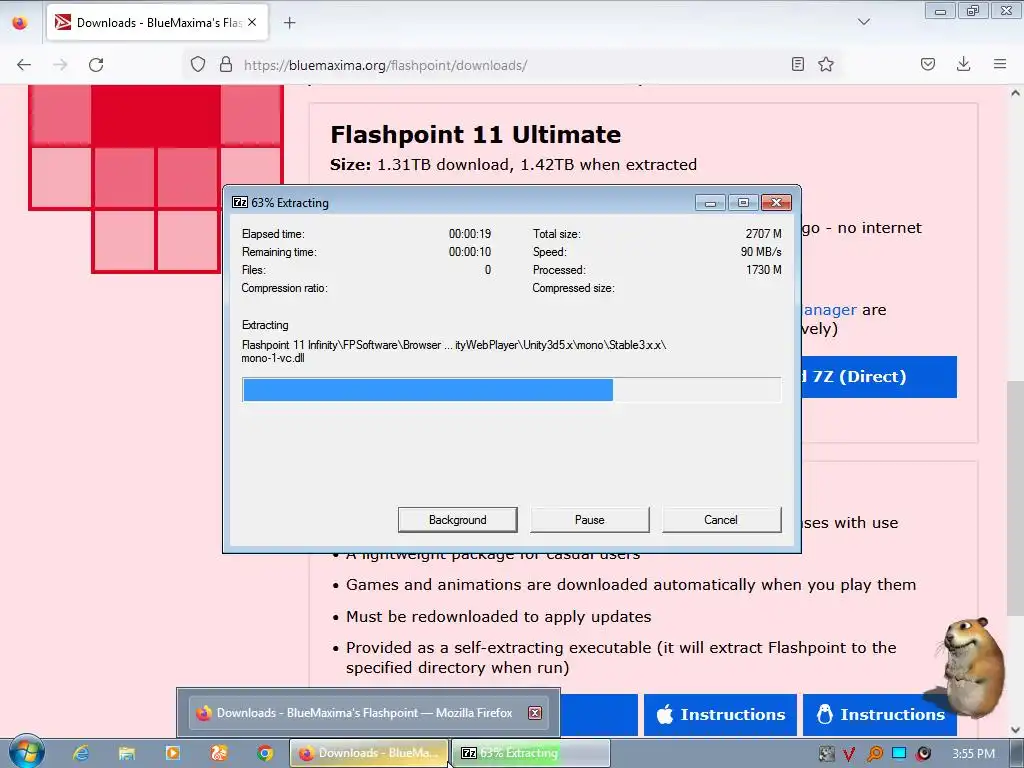
Task: Click the hamster desktop mascot
Action: pyautogui.click(x=971, y=666)
